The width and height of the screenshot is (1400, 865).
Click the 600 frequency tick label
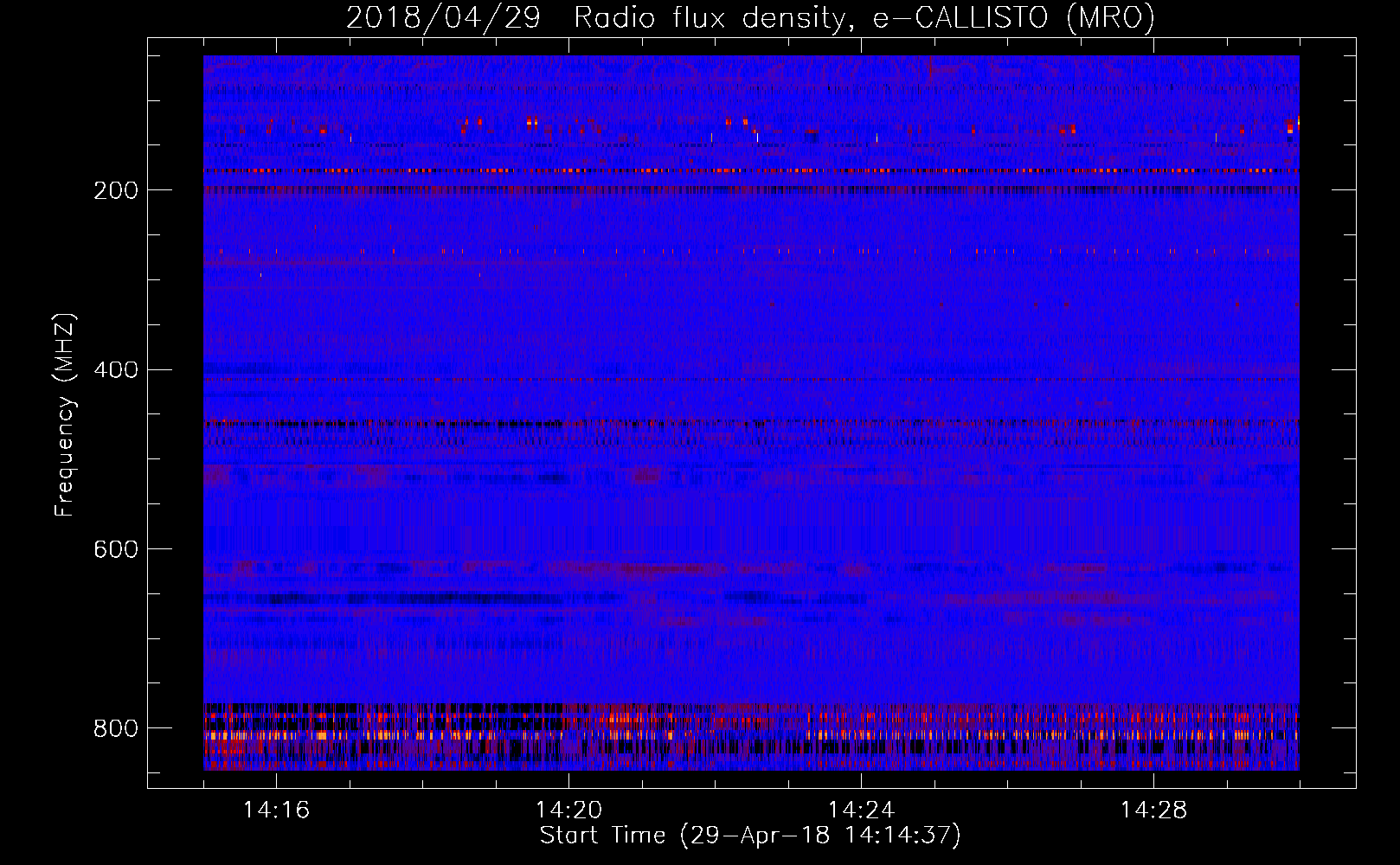(x=116, y=550)
